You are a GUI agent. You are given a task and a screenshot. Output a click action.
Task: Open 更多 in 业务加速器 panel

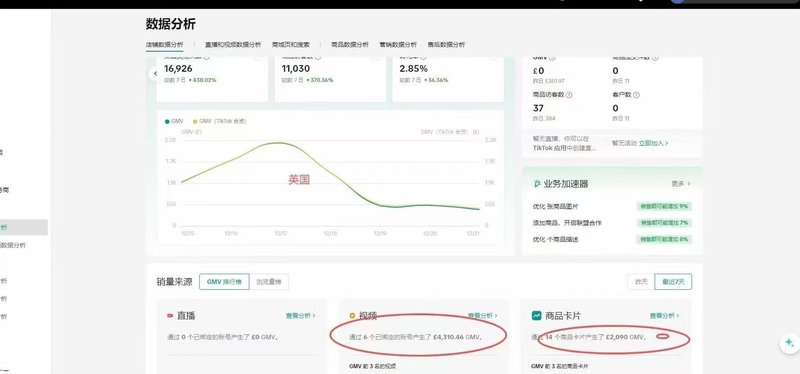click(x=681, y=183)
